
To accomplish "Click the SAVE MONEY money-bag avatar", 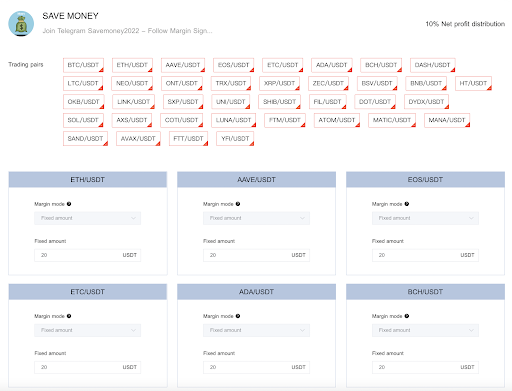I will coord(21,24).
